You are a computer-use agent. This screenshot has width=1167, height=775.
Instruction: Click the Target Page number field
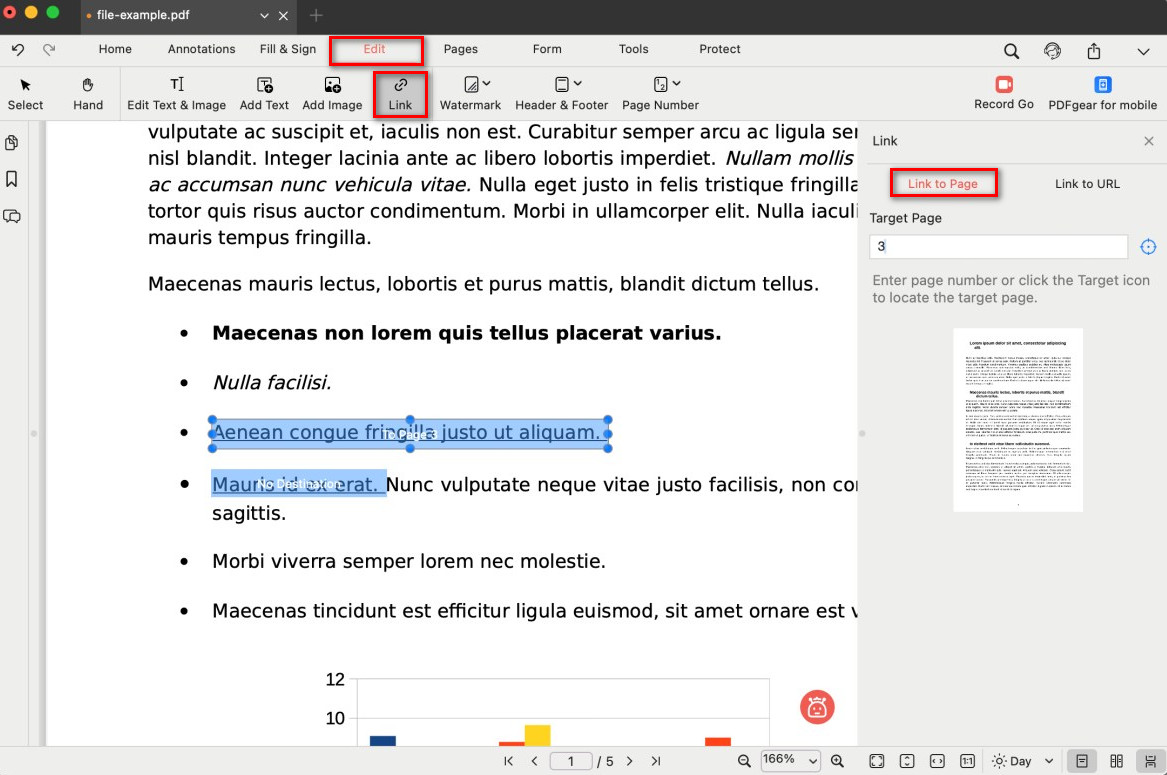(998, 247)
